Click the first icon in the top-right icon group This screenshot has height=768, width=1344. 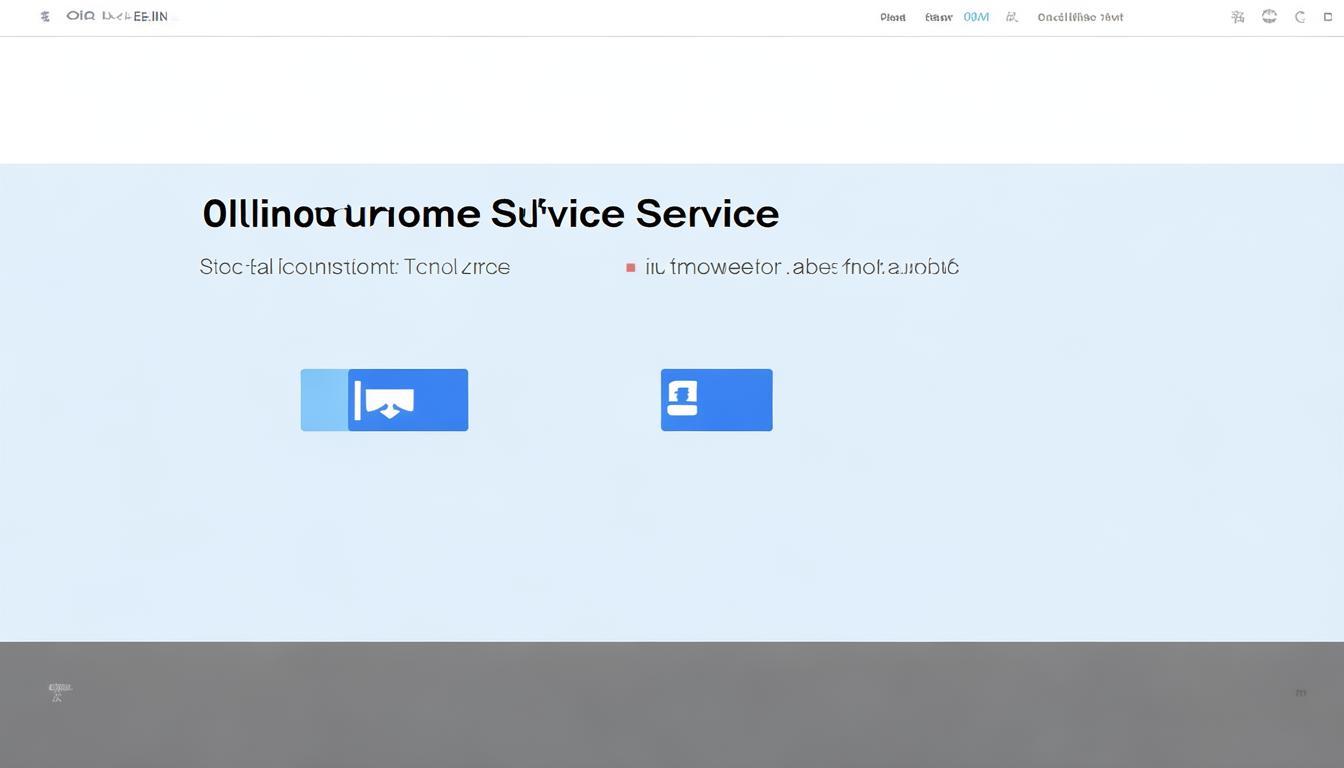click(x=1238, y=17)
